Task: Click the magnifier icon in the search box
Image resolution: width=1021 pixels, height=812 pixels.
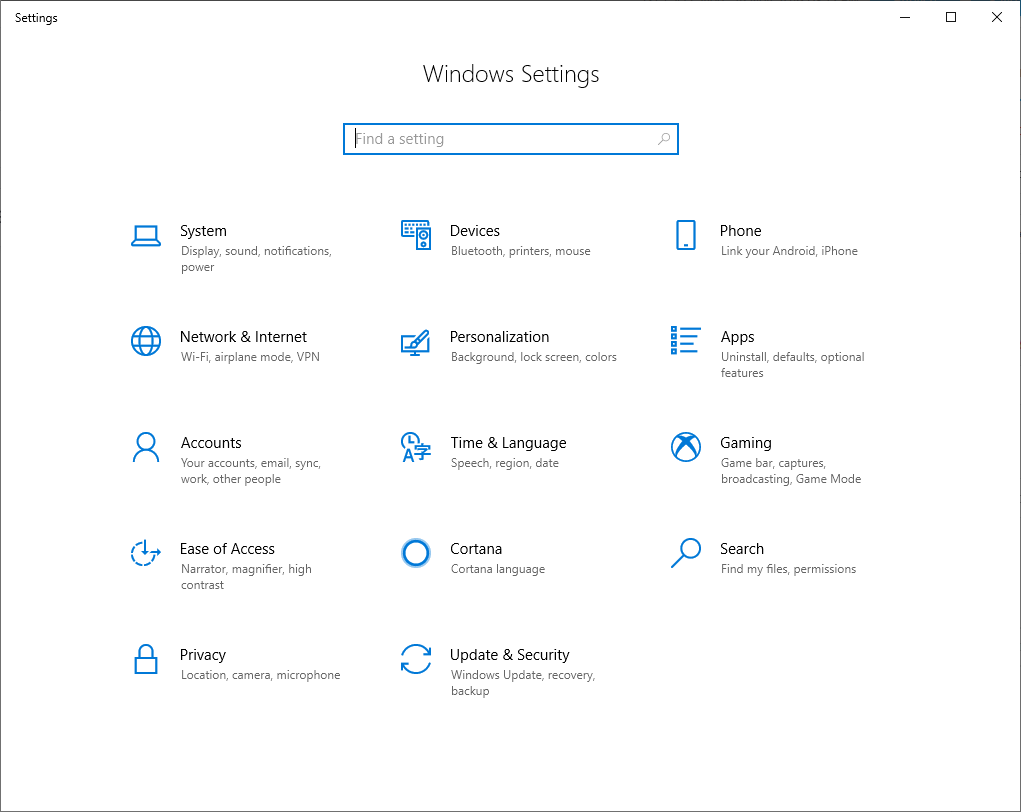Action: tap(664, 139)
